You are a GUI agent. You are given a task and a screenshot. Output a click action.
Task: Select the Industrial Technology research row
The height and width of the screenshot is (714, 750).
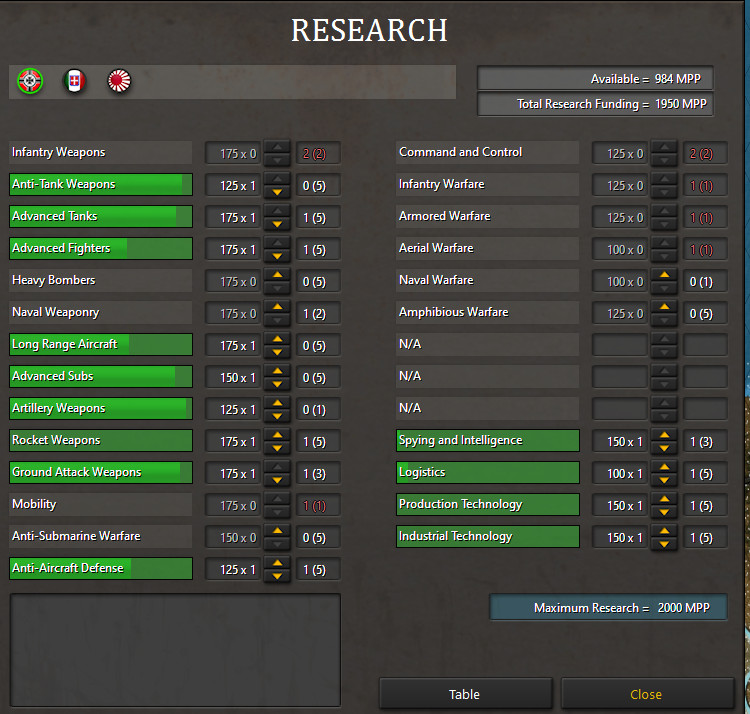click(488, 537)
